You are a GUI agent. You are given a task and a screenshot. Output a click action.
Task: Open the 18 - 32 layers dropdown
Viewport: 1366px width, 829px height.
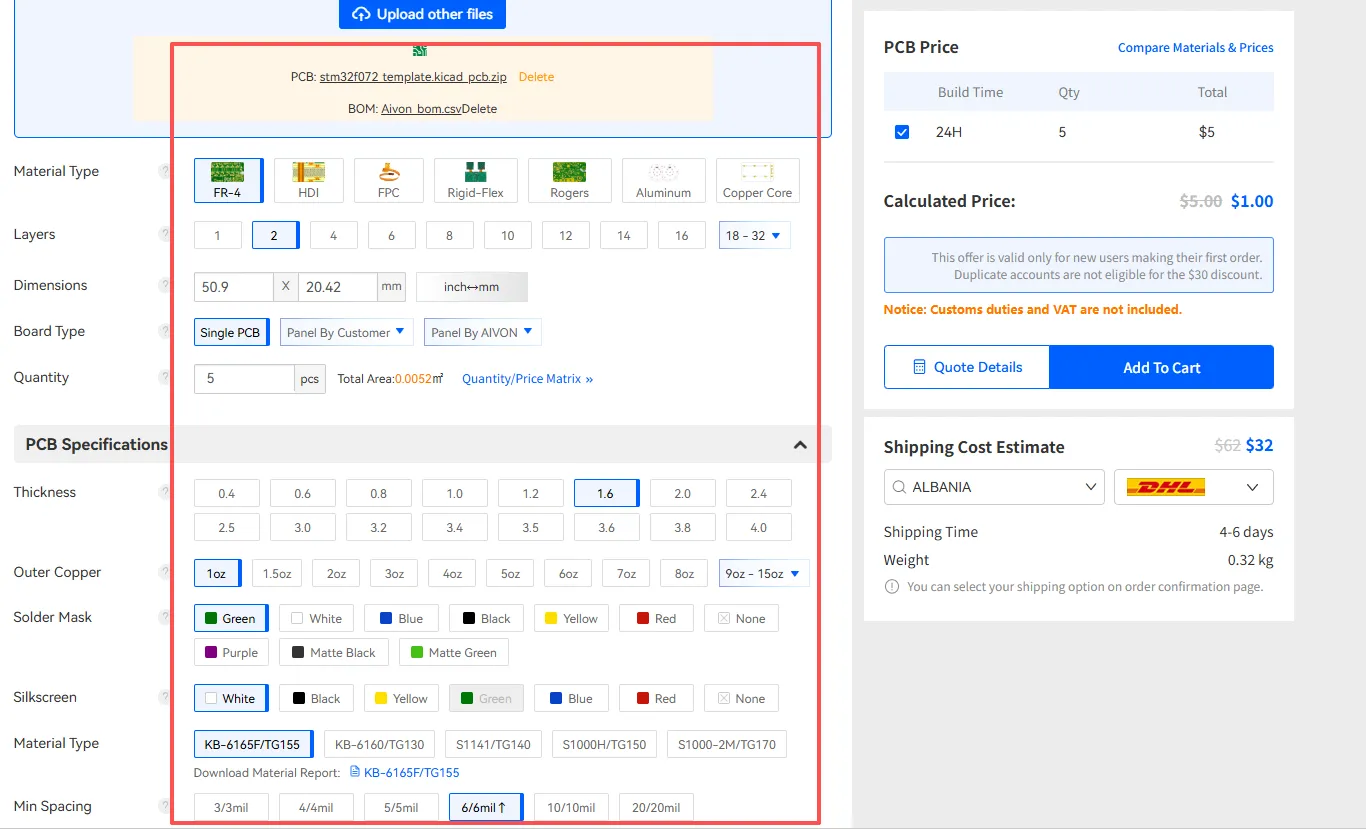[755, 236]
